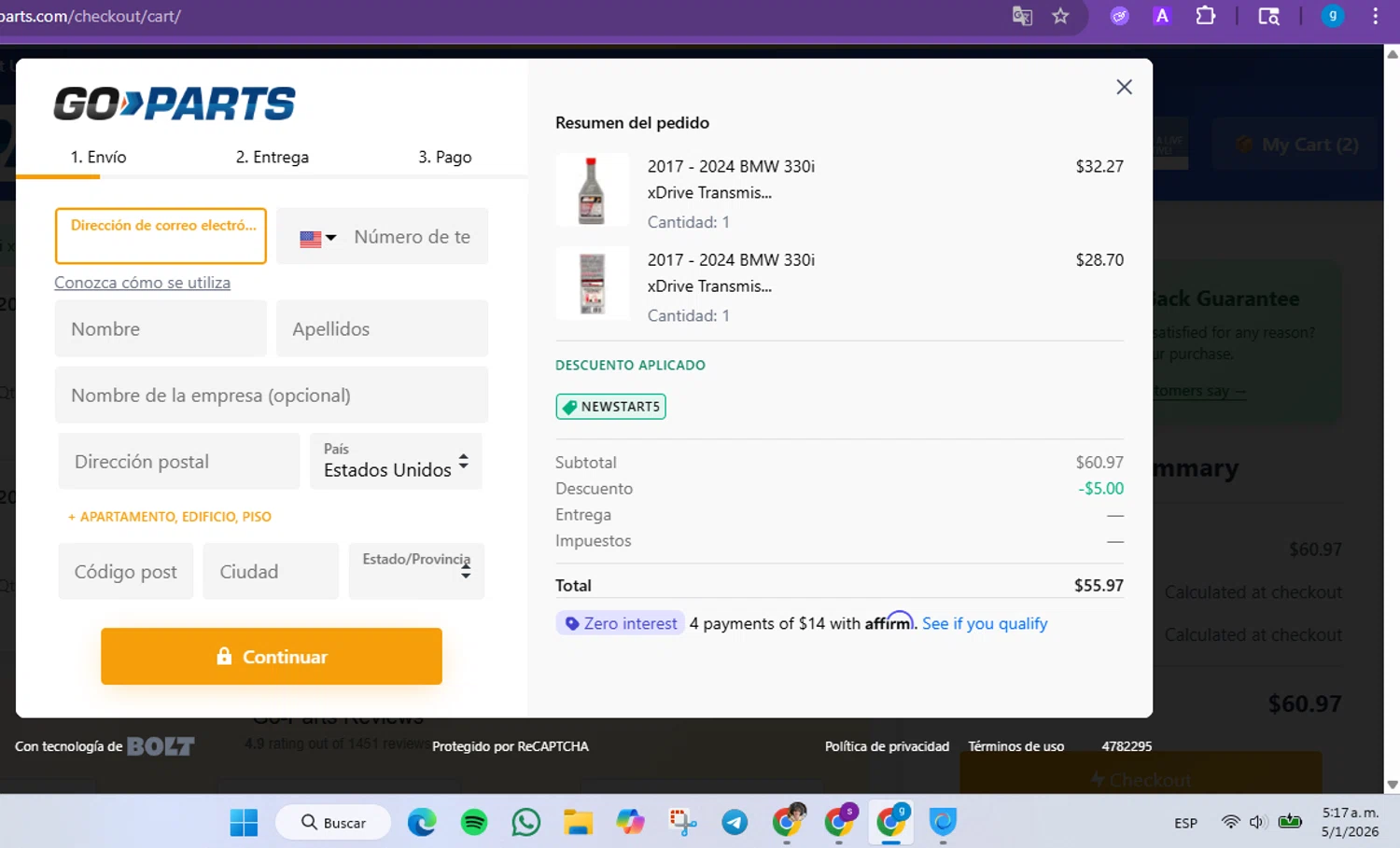Click the battery status tray icon
This screenshot has width=1400, height=848.
(1290, 822)
